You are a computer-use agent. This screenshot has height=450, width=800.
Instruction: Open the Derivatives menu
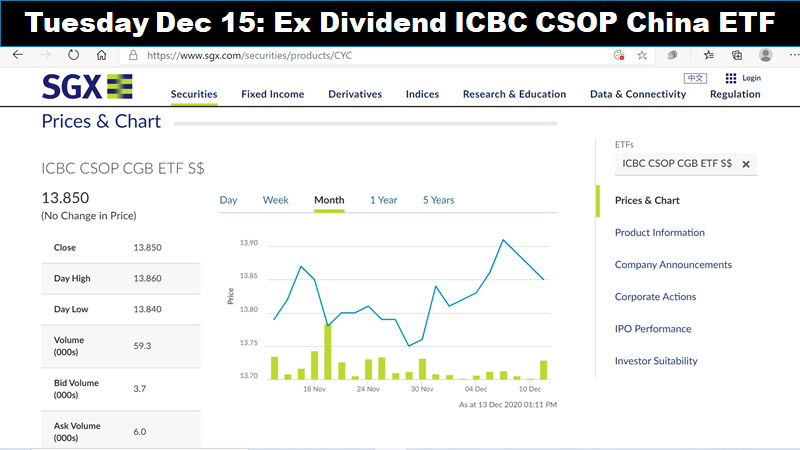(x=355, y=94)
